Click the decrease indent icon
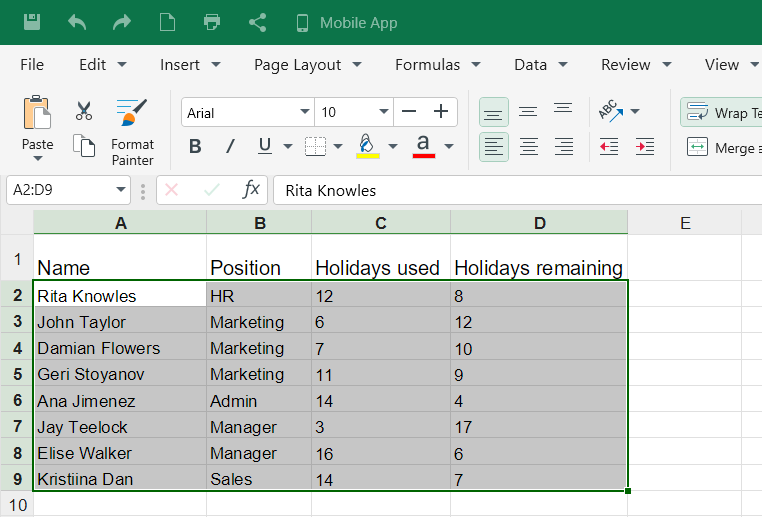The height and width of the screenshot is (517, 762). (x=609, y=147)
